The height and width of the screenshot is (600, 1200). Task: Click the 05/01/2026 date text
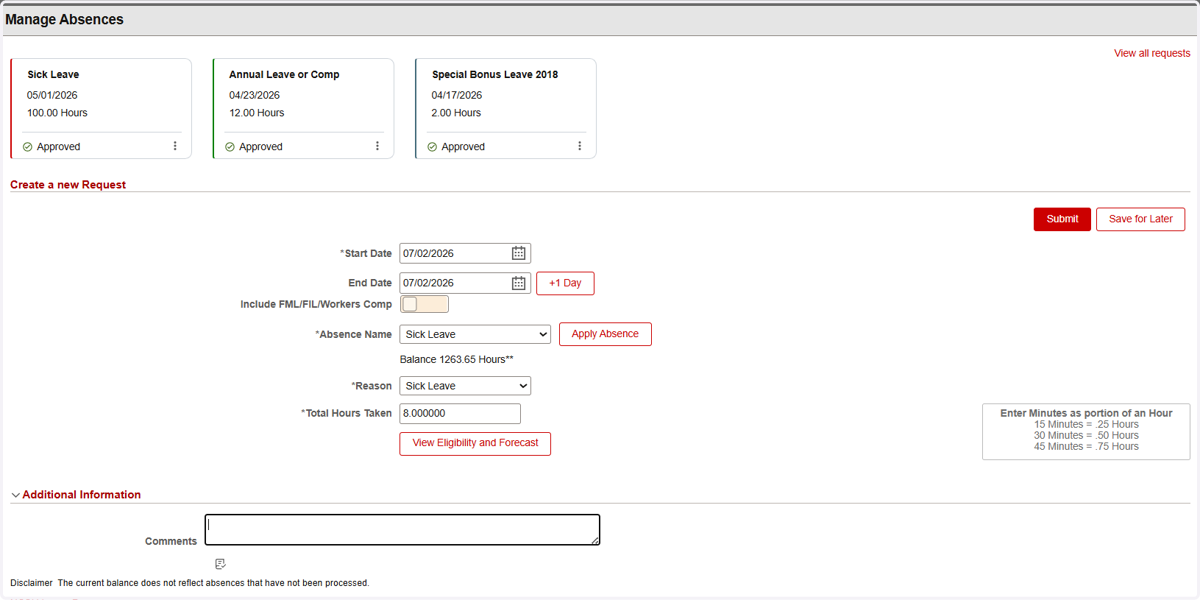52,95
